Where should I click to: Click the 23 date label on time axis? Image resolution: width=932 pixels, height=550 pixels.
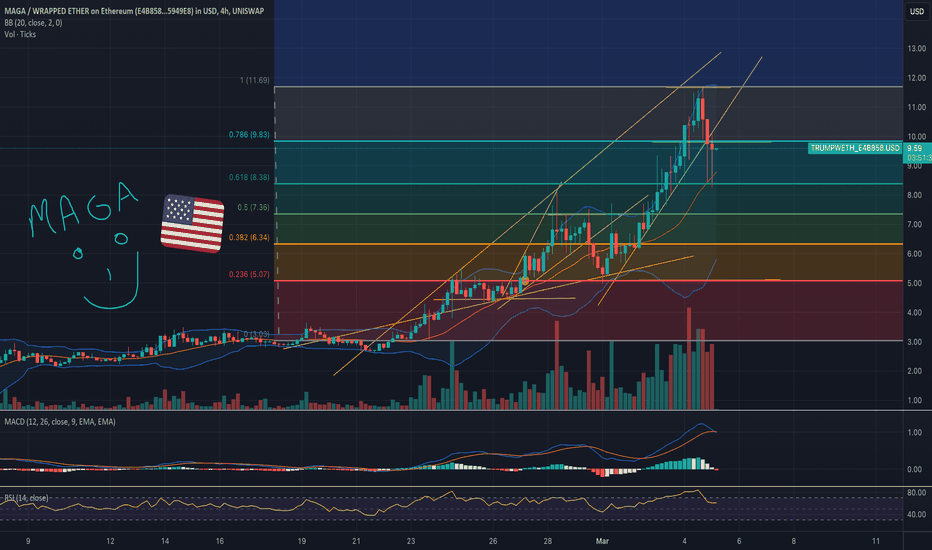click(x=411, y=541)
